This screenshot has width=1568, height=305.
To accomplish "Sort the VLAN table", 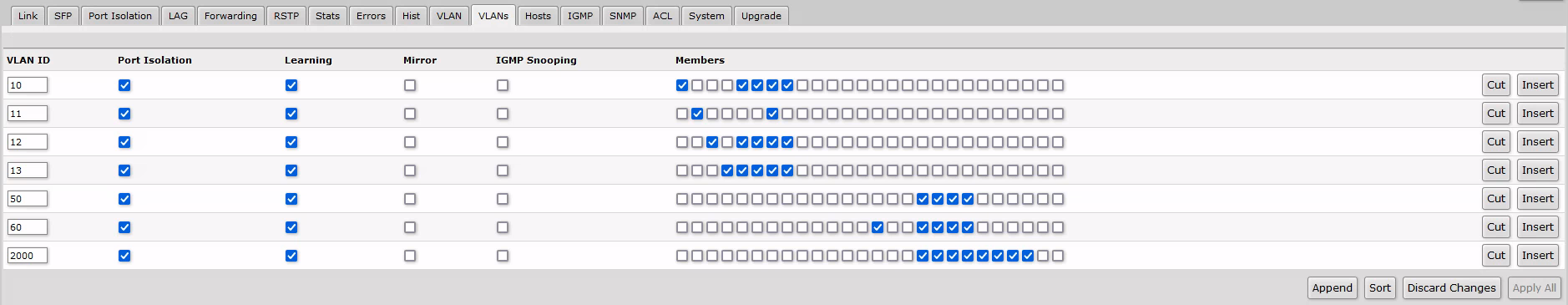I will [x=1380, y=288].
